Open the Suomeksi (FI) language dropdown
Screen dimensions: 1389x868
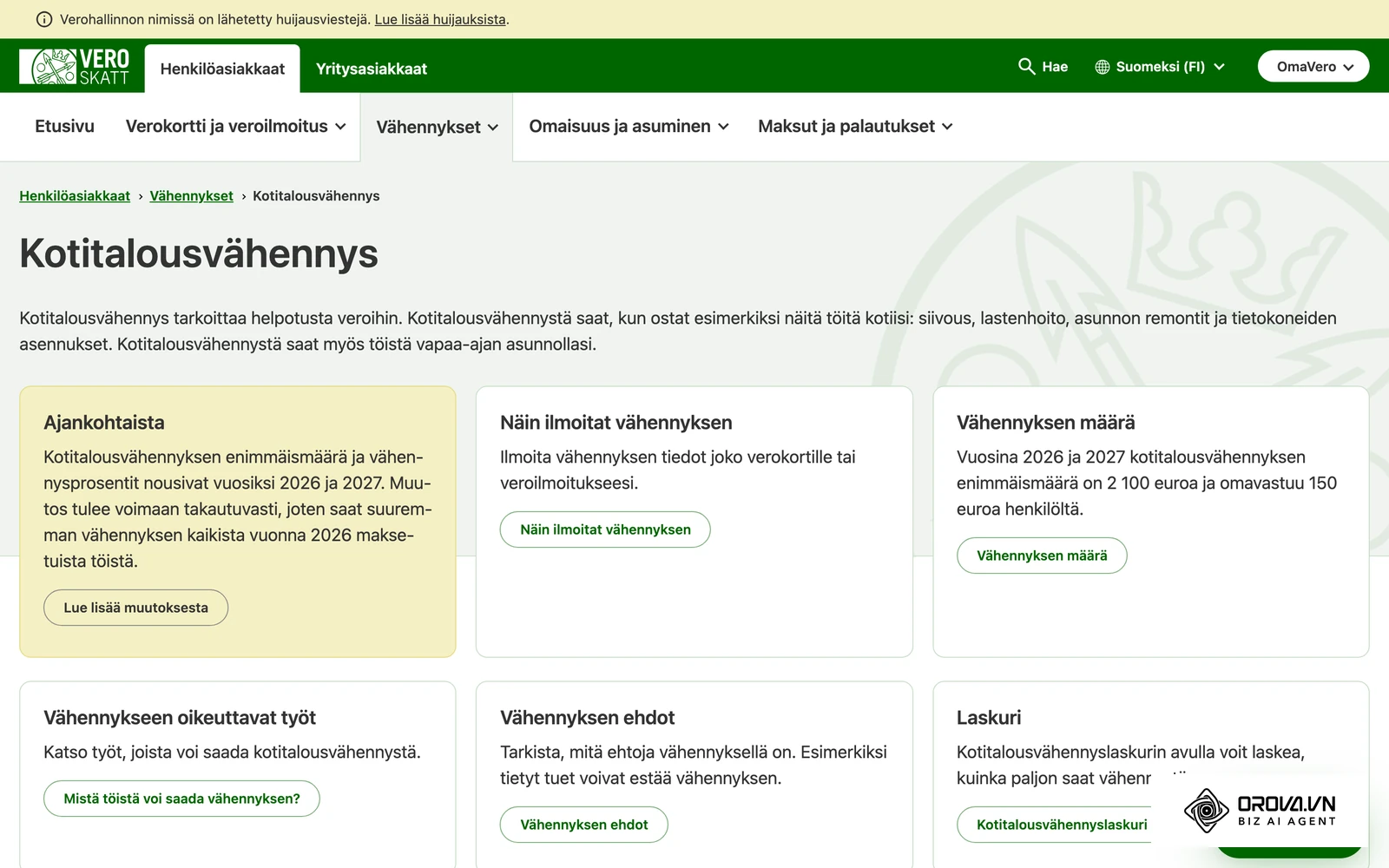(1160, 67)
